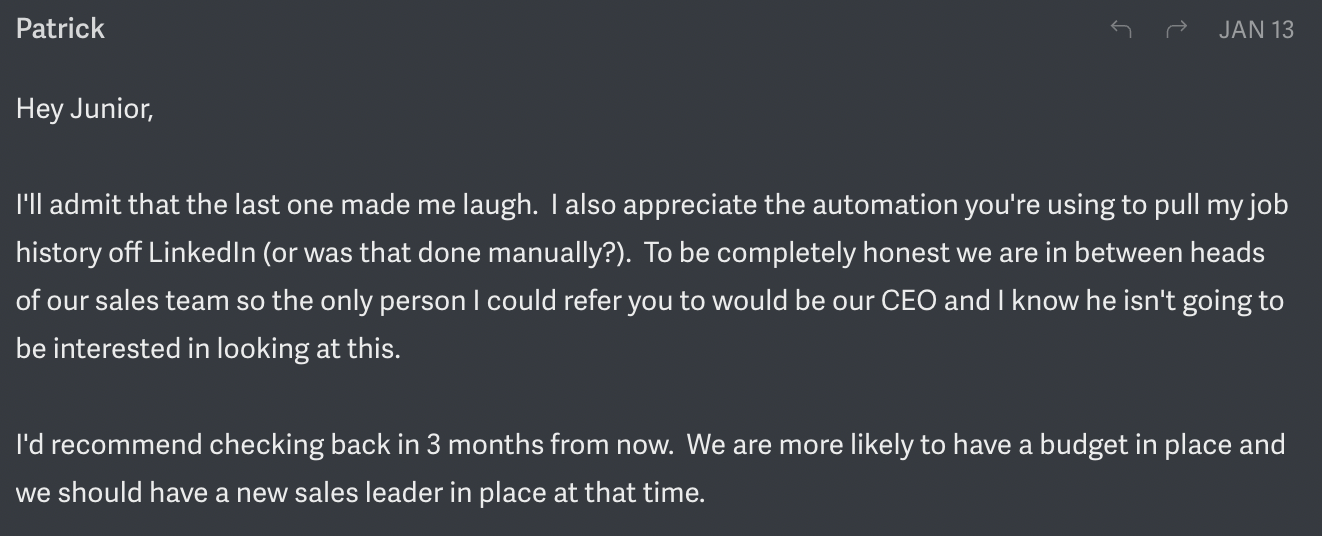Click the JAN 13 date stamp
1322x536 pixels.
coord(1256,30)
